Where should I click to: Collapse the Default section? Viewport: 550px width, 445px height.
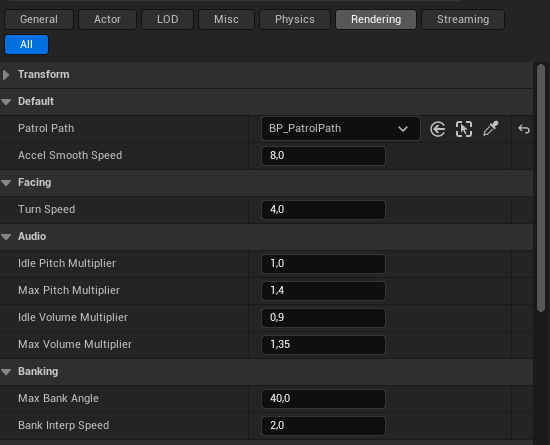coord(6,102)
